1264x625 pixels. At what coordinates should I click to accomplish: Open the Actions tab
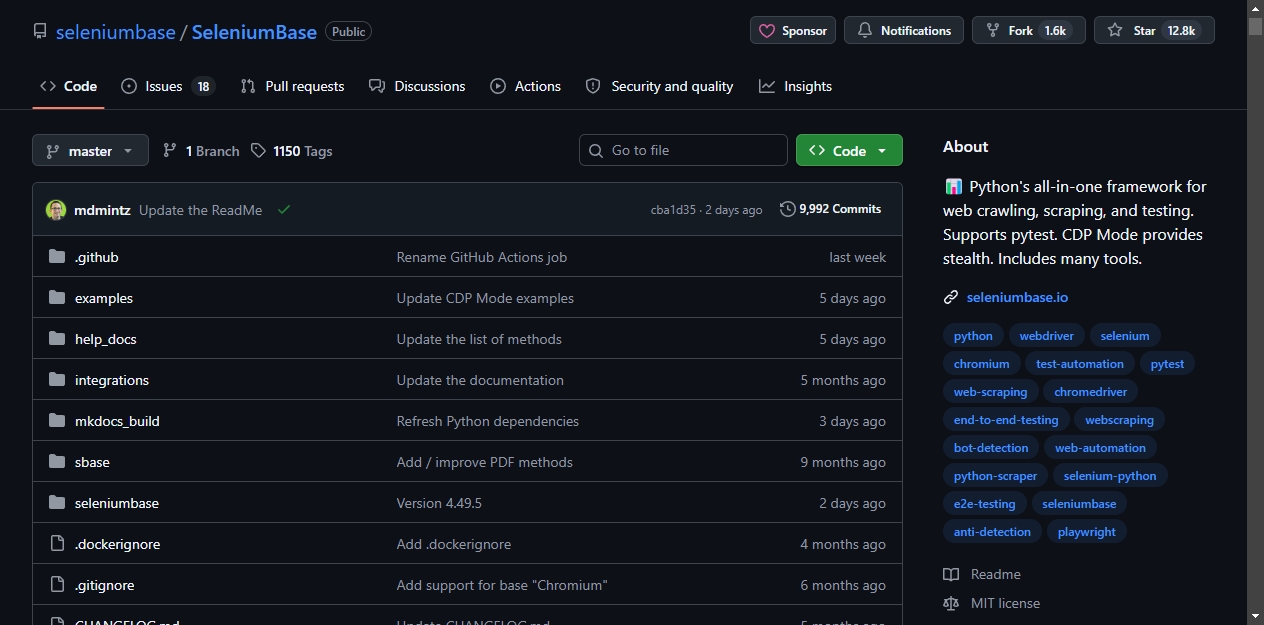click(x=526, y=86)
